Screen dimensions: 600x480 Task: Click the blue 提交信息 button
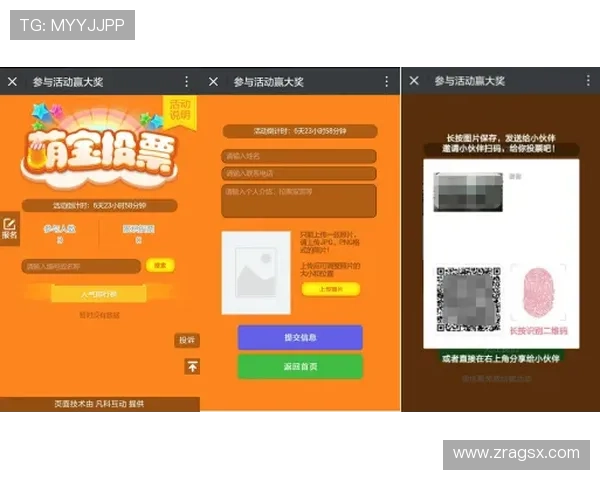[x=300, y=337]
